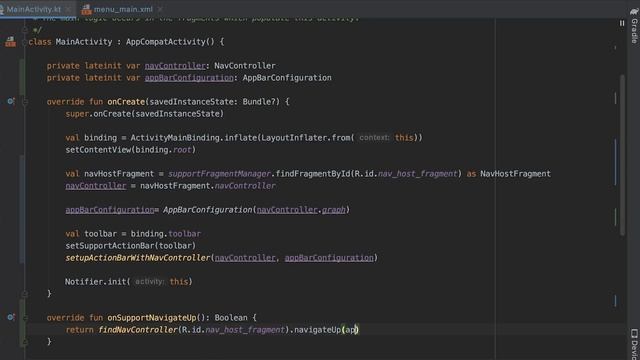Click the related XML file gutter icon beside class MainActivity
The width and height of the screenshot is (640, 360).
pos(11,42)
